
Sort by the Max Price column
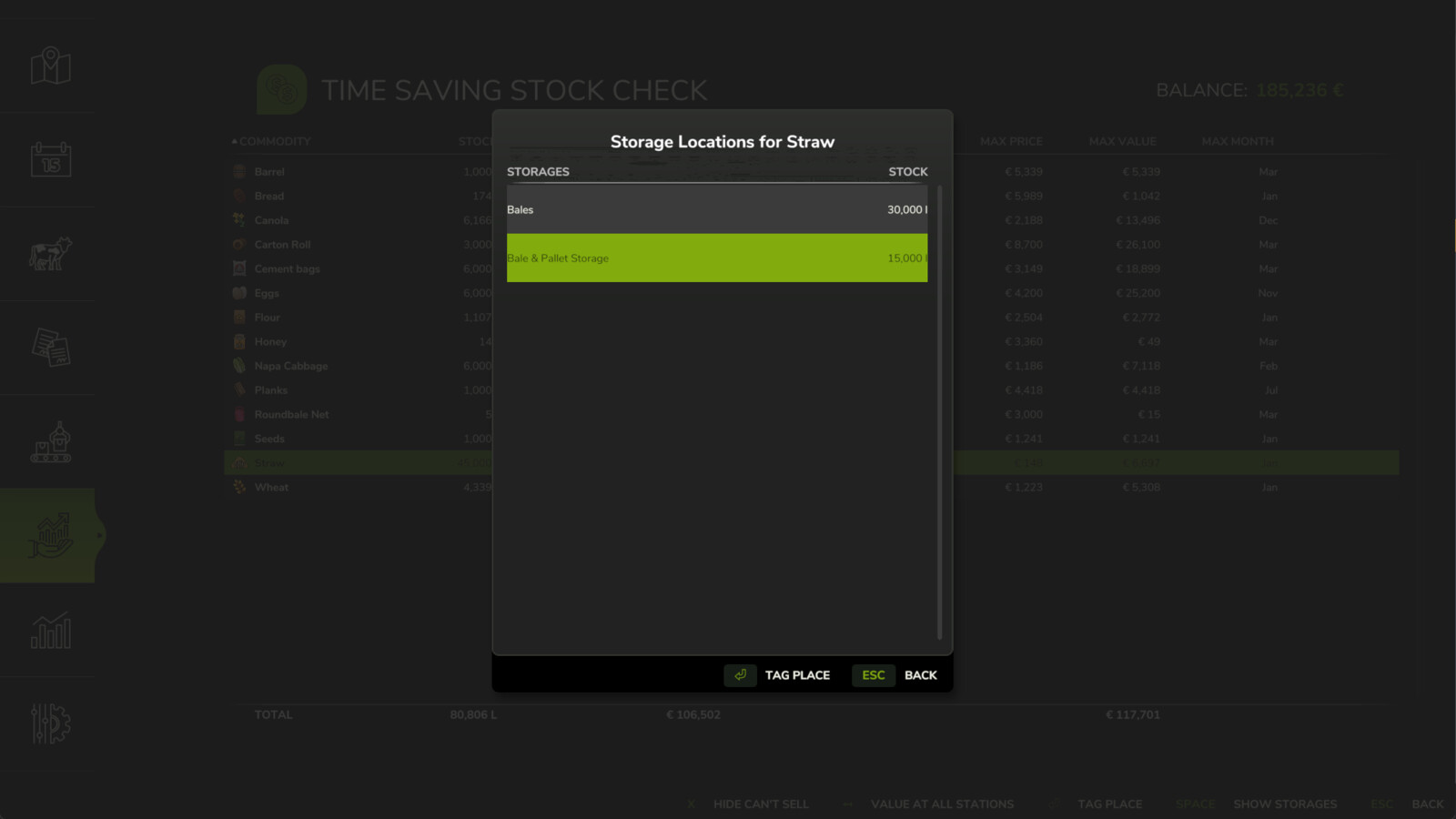coord(1010,141)
